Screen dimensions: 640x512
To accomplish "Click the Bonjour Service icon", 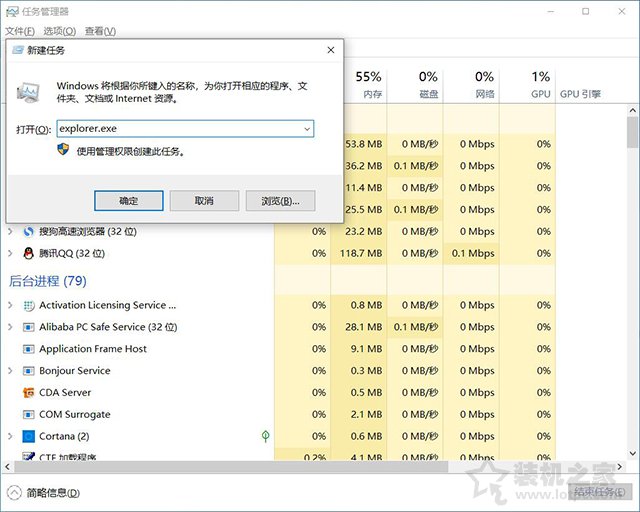I will click(29, 371).
